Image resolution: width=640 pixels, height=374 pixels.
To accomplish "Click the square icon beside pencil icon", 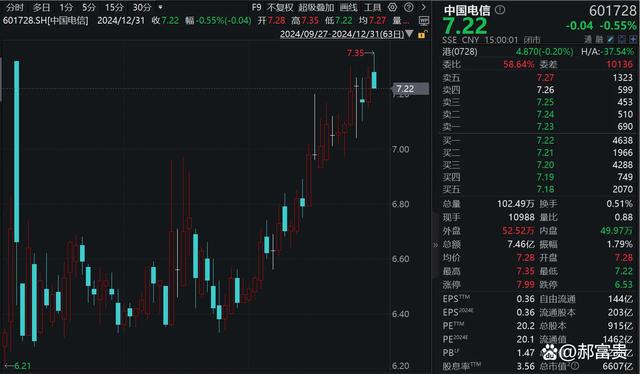I will tap(622, 40).
